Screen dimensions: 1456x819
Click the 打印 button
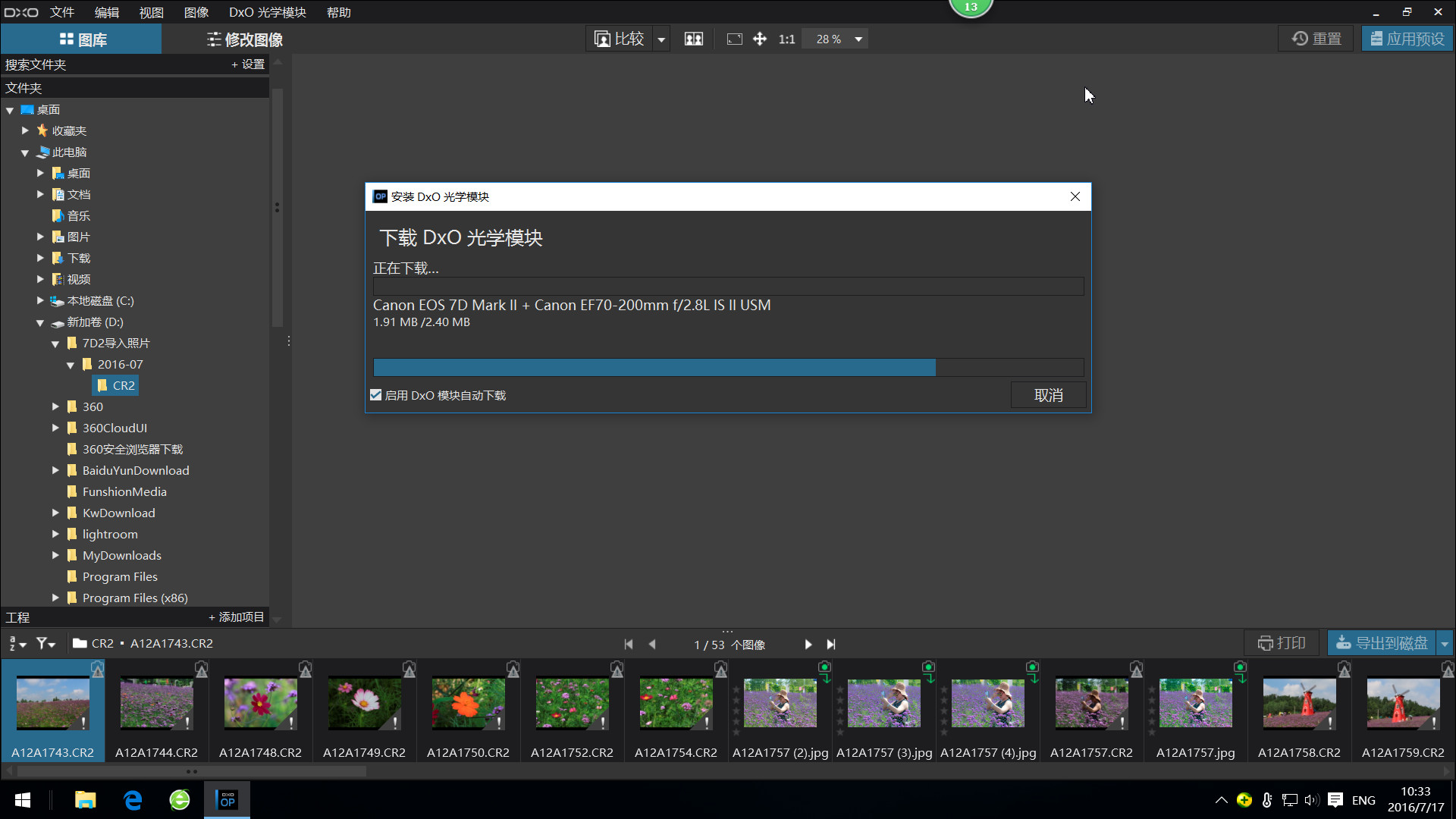pyautogui.click(x=1282, y=643)
